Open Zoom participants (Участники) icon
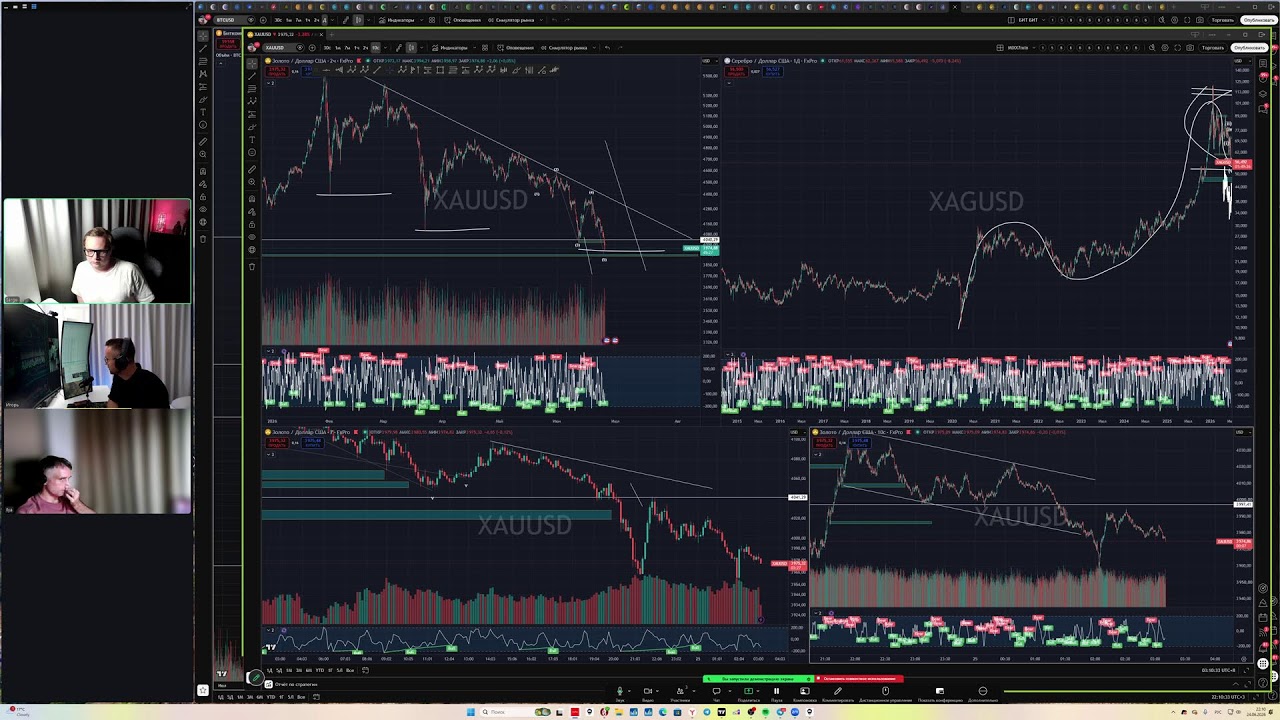 pyautogui.click(x=680, y=691)
